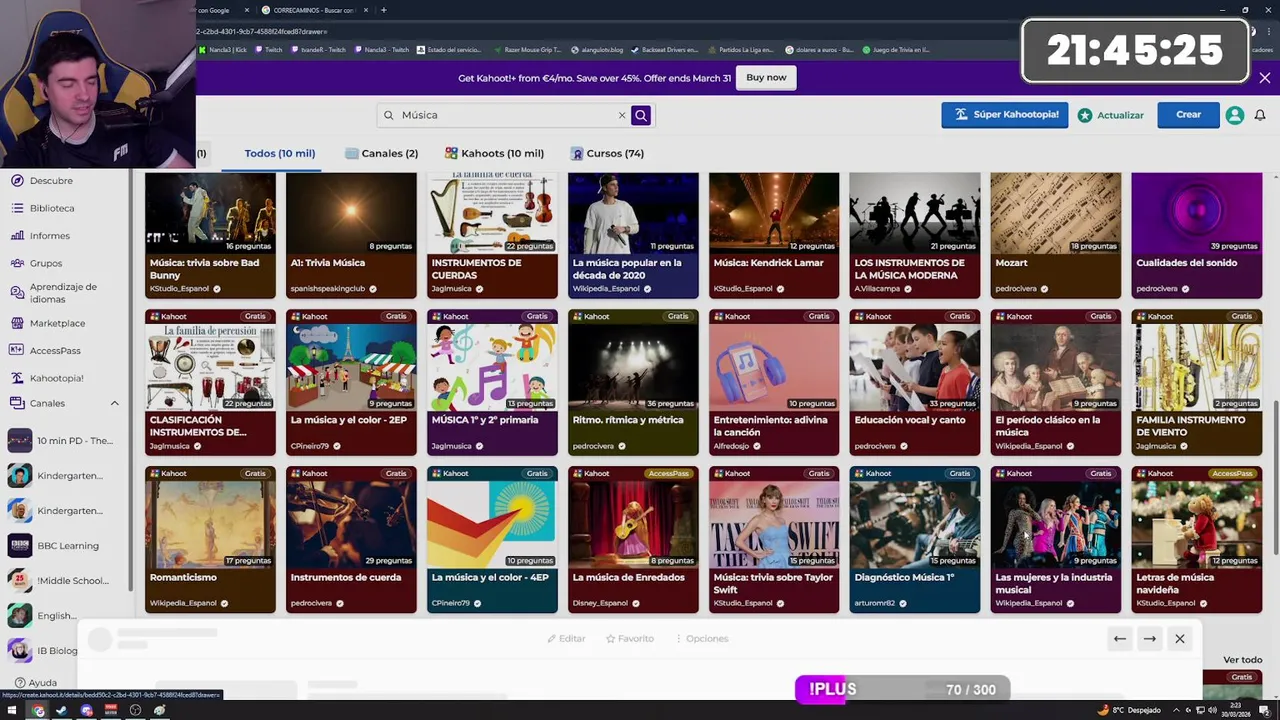Click the Twitch bookmark in bookmarks bar

click(x=269, y=50)
